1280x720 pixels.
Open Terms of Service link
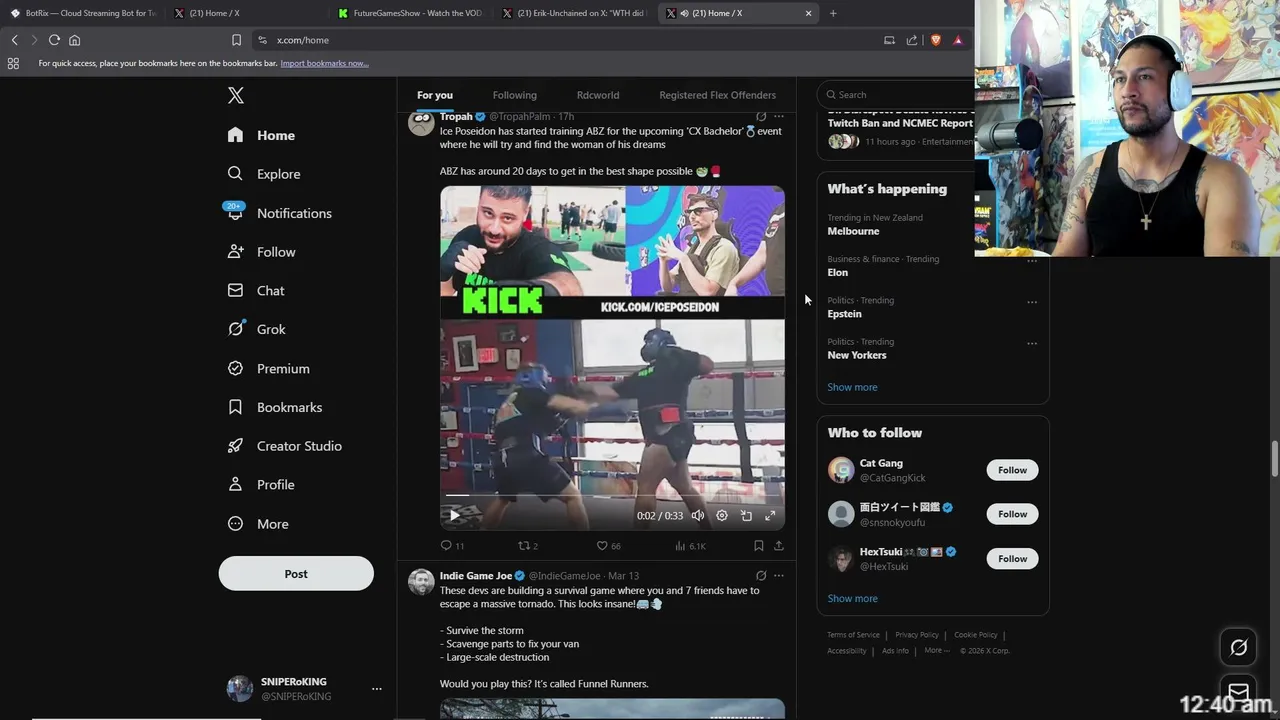853,635
